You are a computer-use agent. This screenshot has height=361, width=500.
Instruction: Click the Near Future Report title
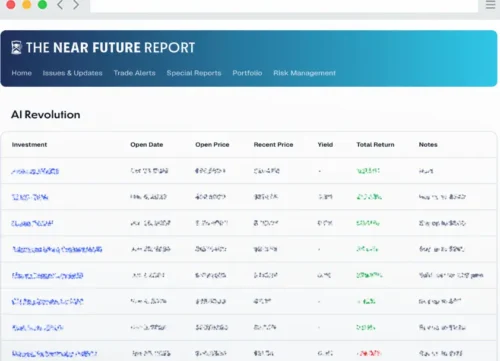click(x=110, y=48)
